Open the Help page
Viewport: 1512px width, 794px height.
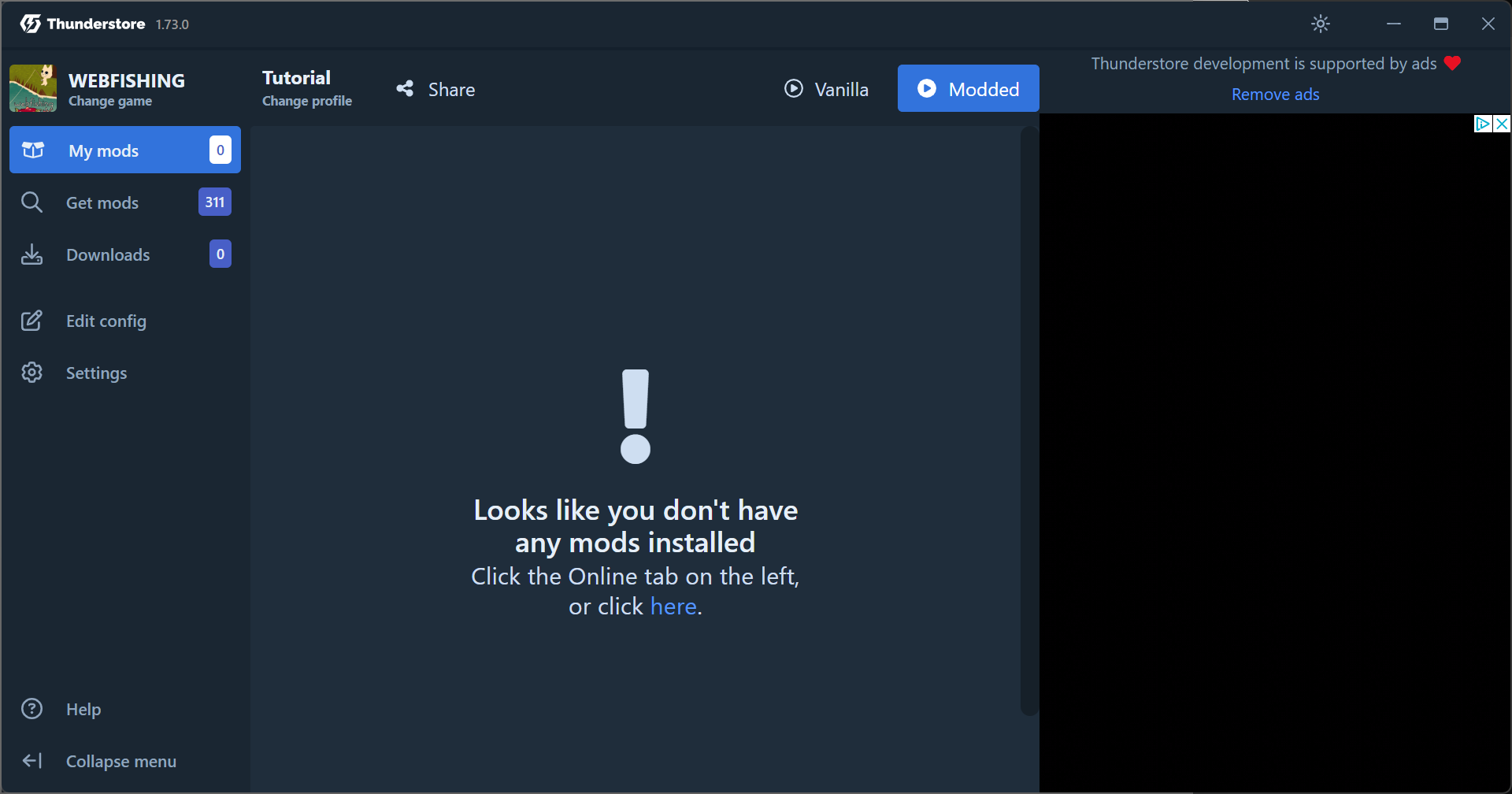(x=125, y=709)
